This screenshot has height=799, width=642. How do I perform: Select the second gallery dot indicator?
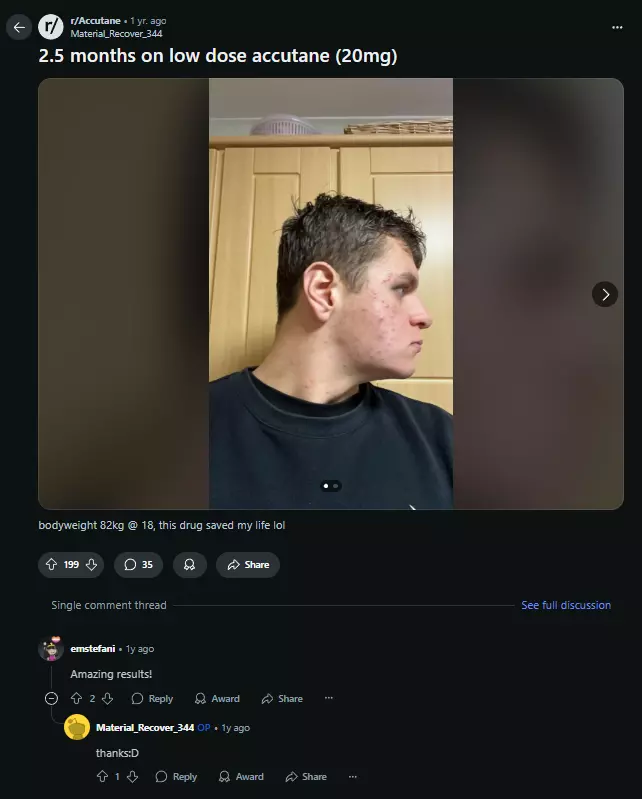click(336, 486)
